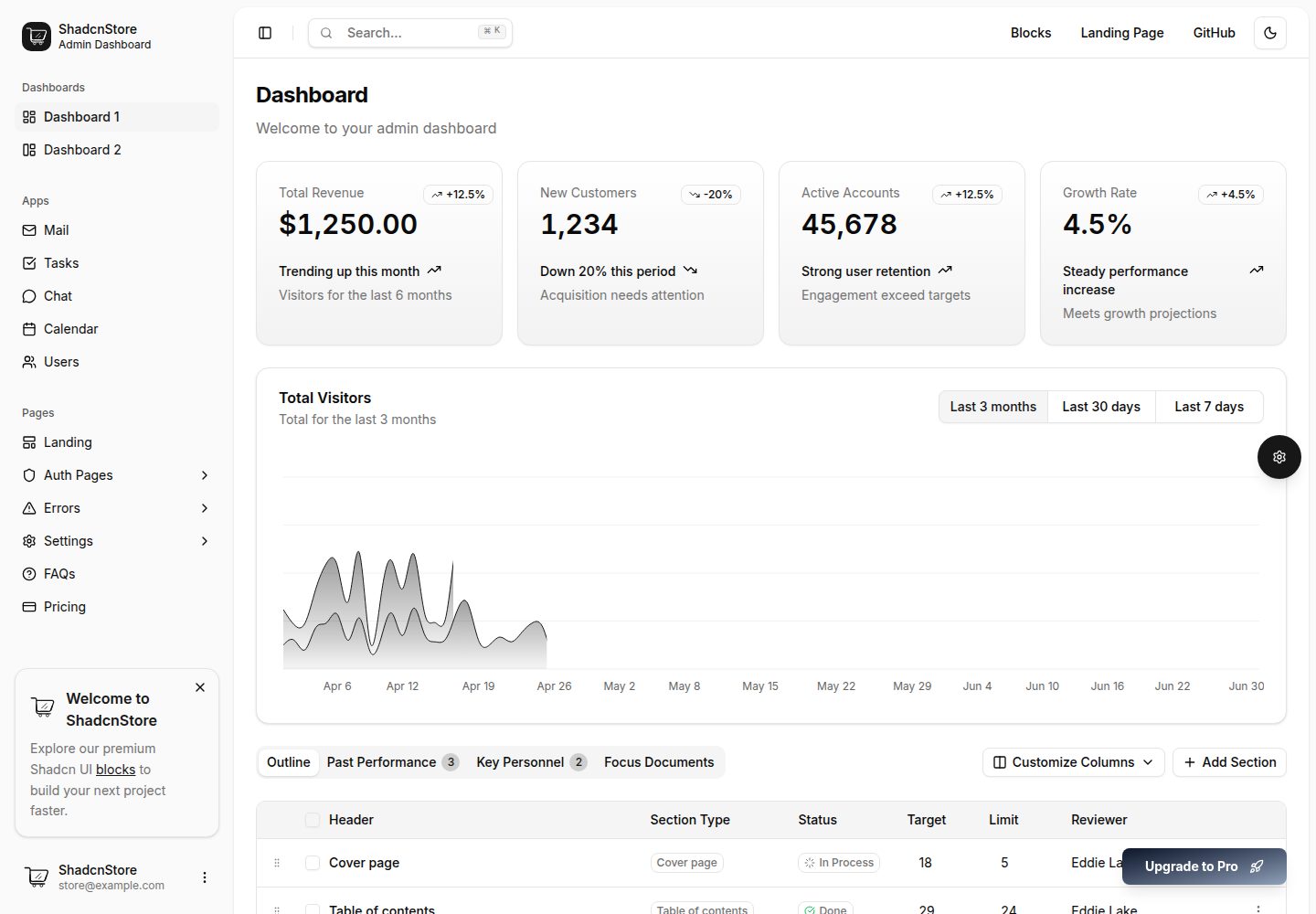Open Blocks link in top nav

click(1031, 33)
